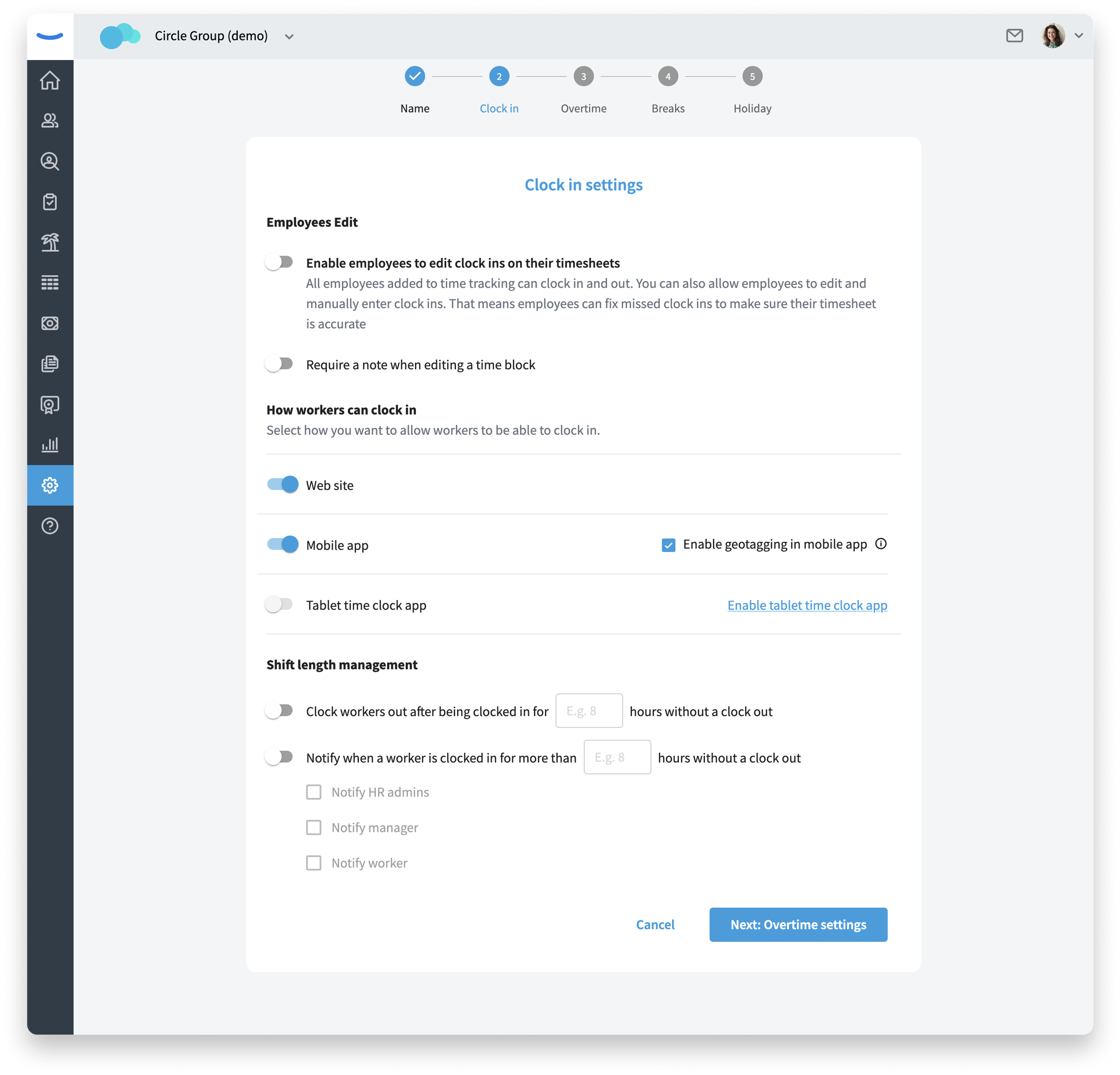
Task: Toggle employees editing clock ins on timesheets
Action: pyautogui.click(x=279, y=262)
